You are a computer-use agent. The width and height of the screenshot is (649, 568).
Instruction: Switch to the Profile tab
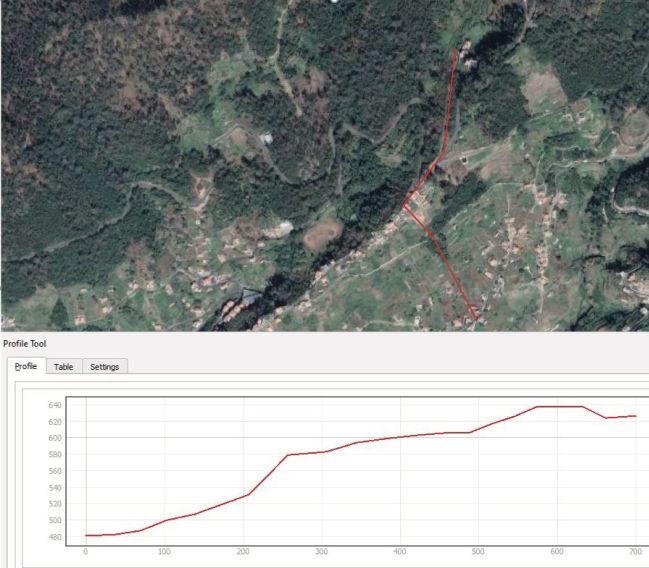point(26,366)
